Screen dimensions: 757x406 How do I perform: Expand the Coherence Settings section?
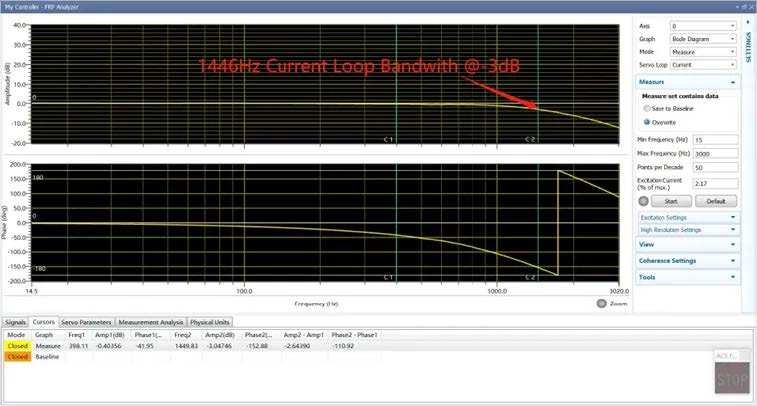687,261
